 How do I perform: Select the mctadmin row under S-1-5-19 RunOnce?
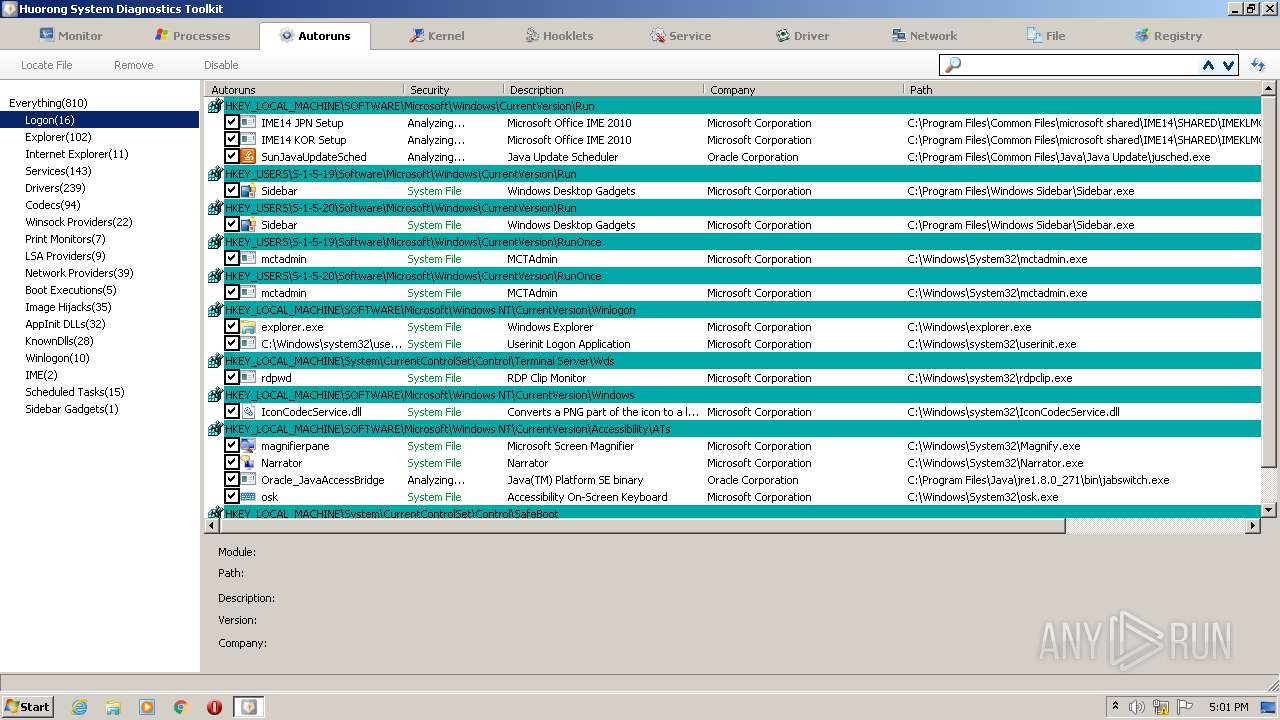click(x=733, y=259)
